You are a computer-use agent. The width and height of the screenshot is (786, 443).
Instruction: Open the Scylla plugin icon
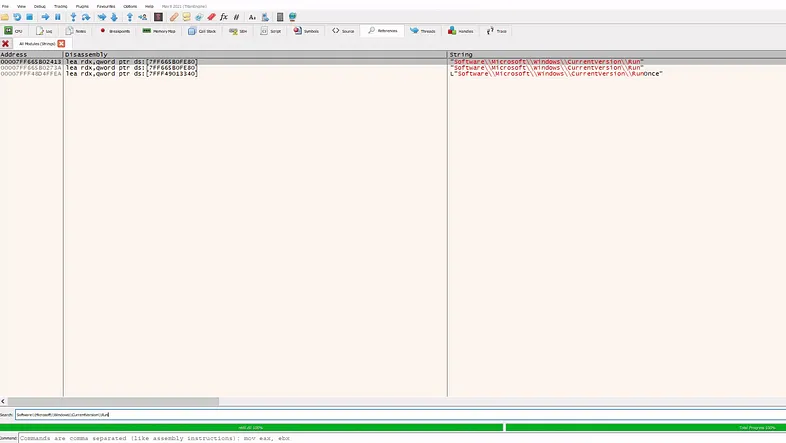pos(158,17)
